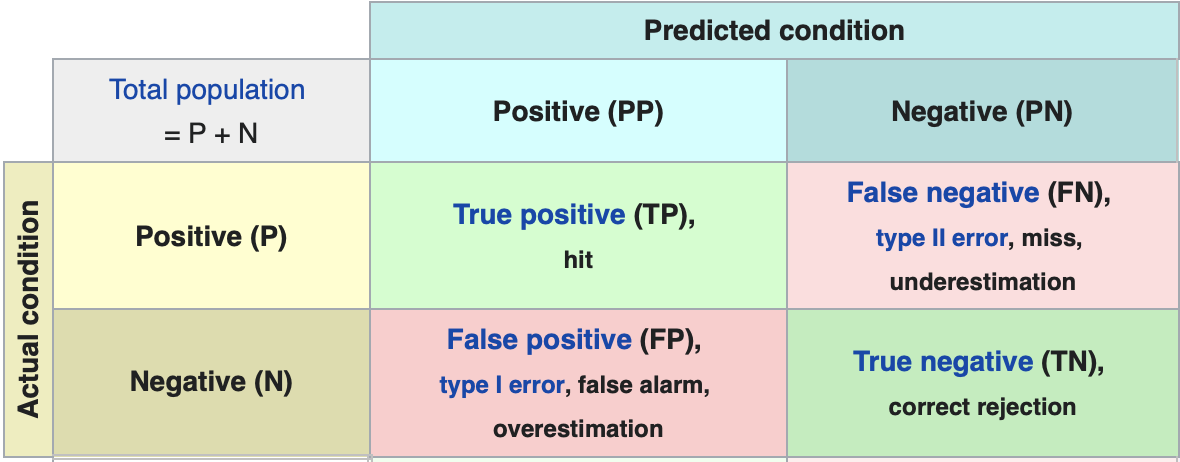Click the type II error link
Screen dimensions: 1180x462
(x=941, y=239)
